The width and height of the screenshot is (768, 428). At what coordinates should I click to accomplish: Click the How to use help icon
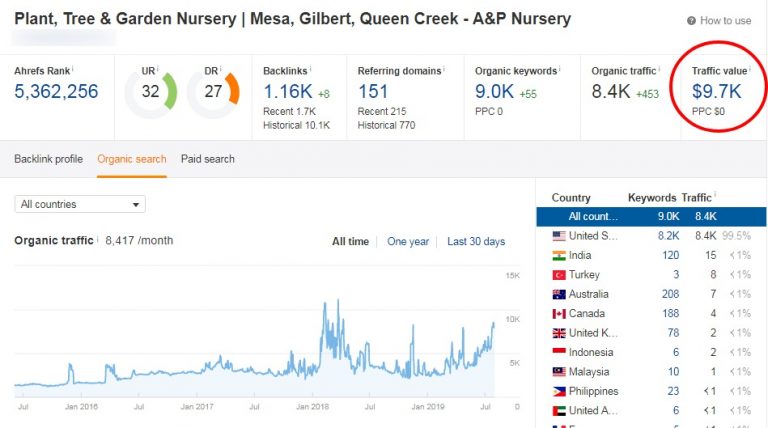point(692,20)
